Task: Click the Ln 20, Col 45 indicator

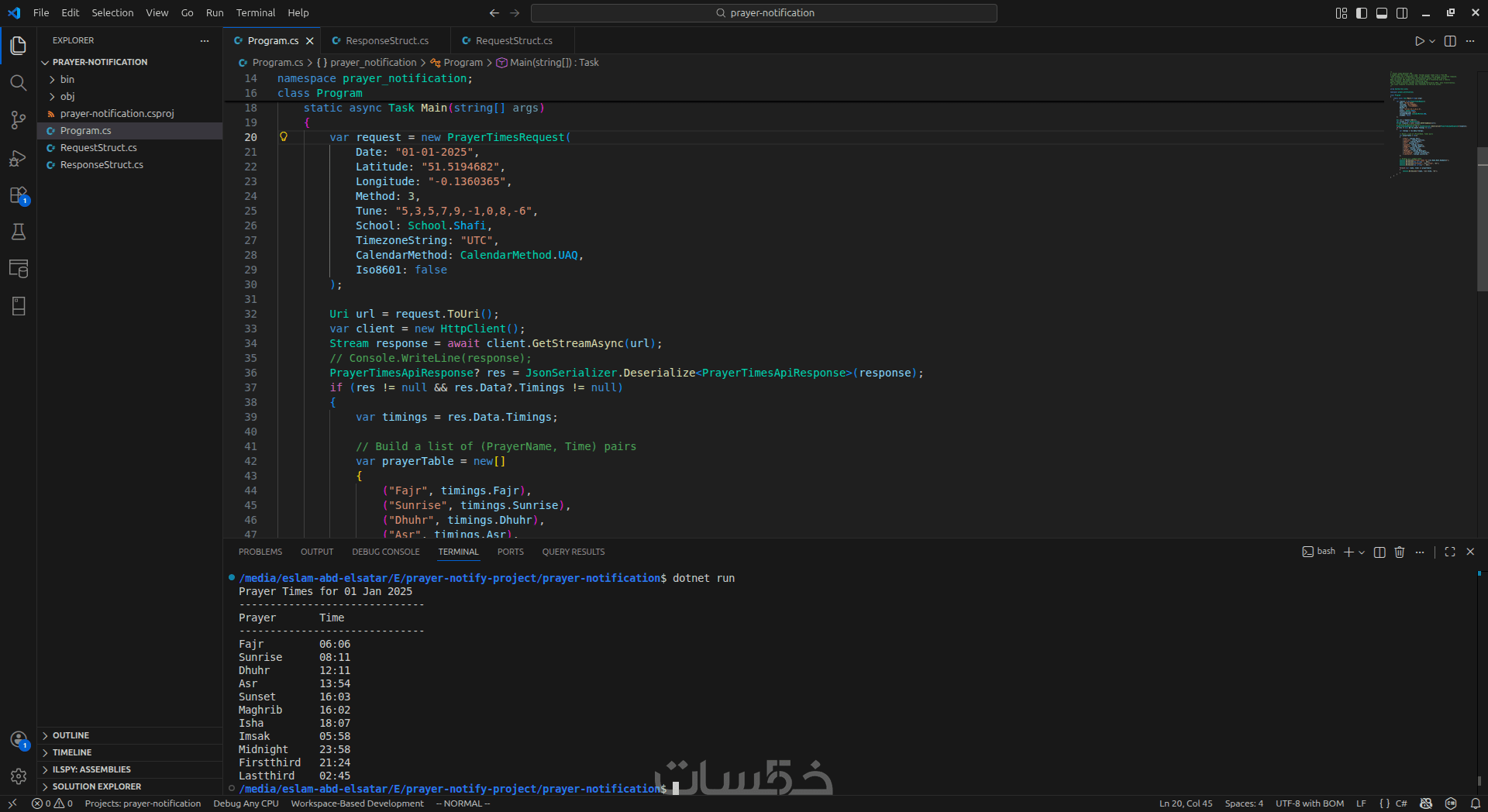Action: click(x=1186, y=803)
